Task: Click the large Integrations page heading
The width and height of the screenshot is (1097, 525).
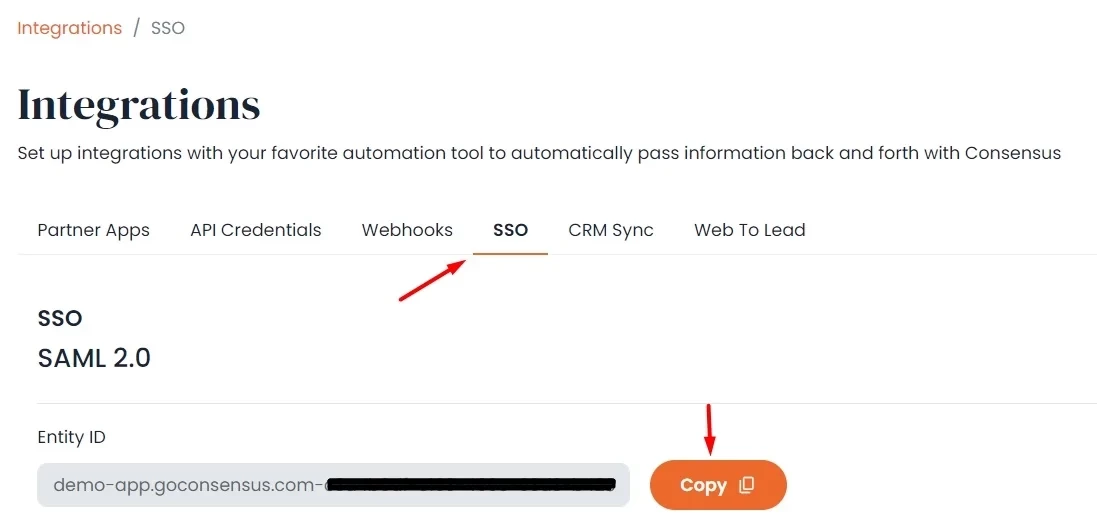Action: [x=139, y=105]
